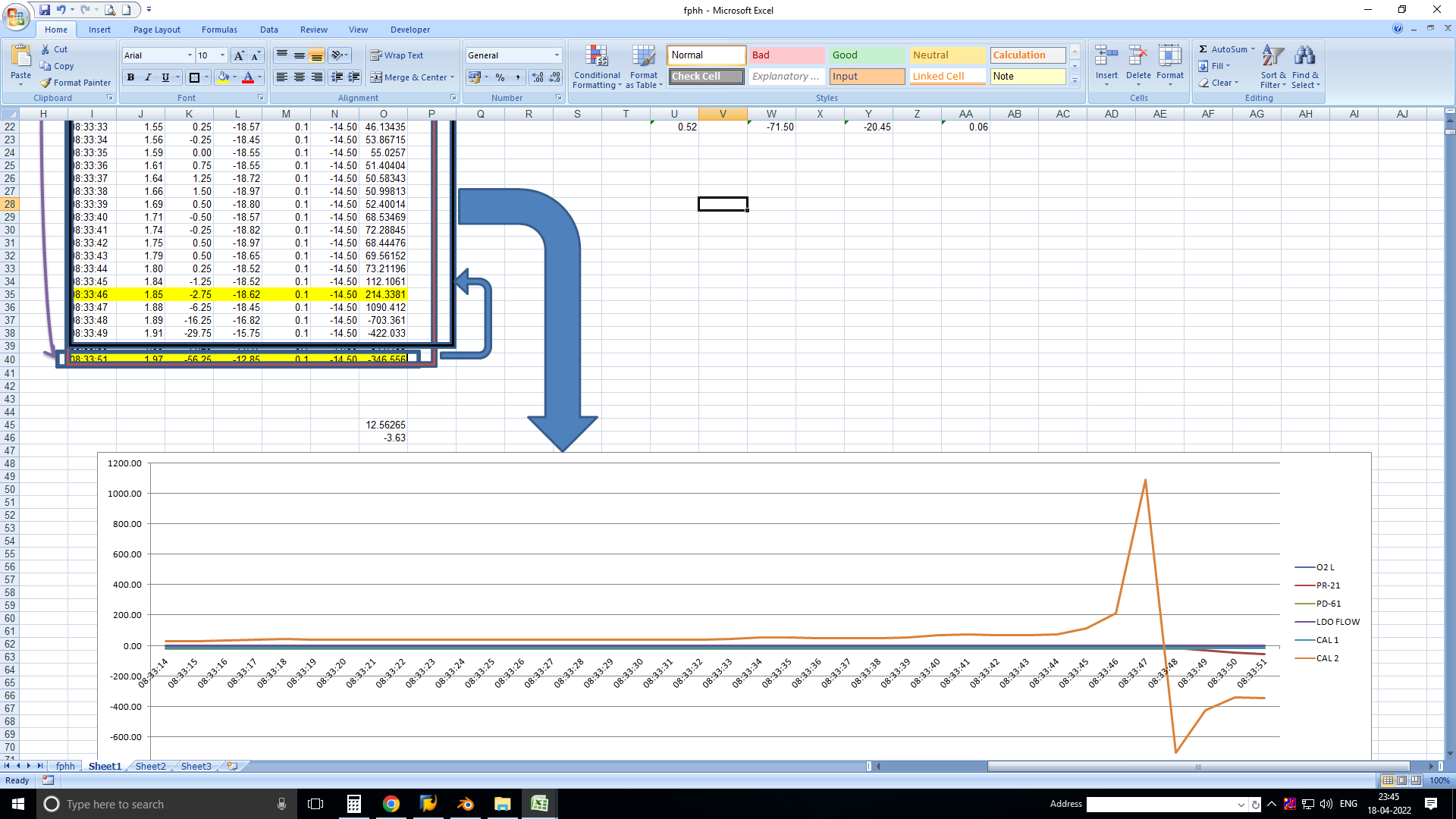Screen dimensions: 1456x819
Task: Open the Sheet2 worksheet tab
Action: point(149,766)
